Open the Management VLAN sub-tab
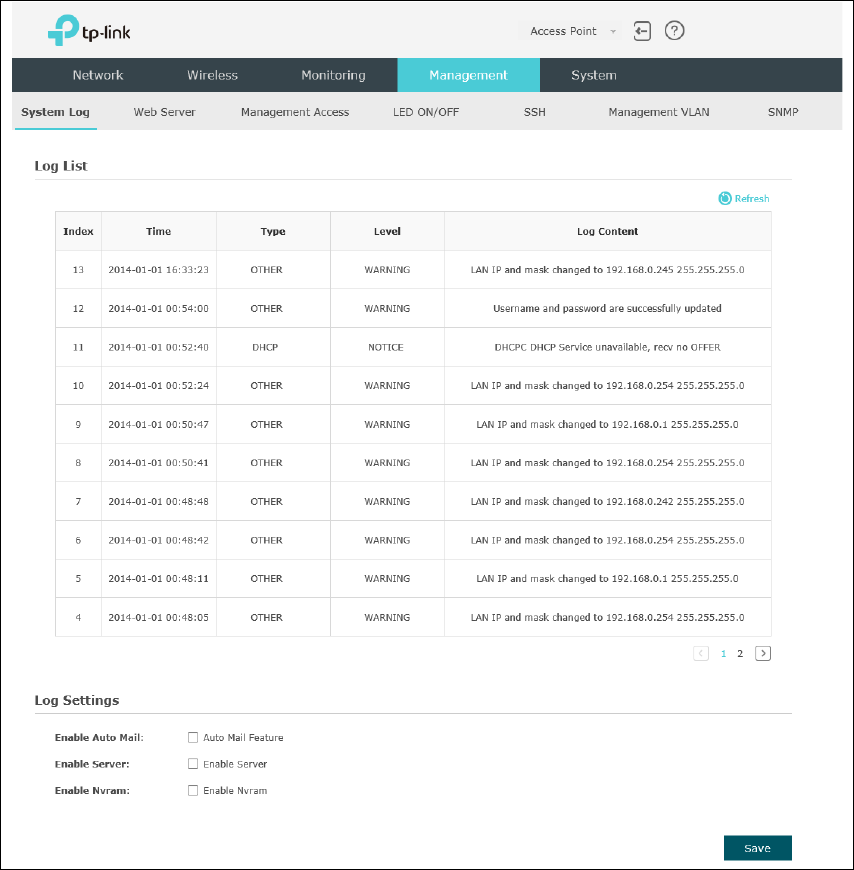The width and height of the screenshot is (854, 870). (x=659, y=112)
